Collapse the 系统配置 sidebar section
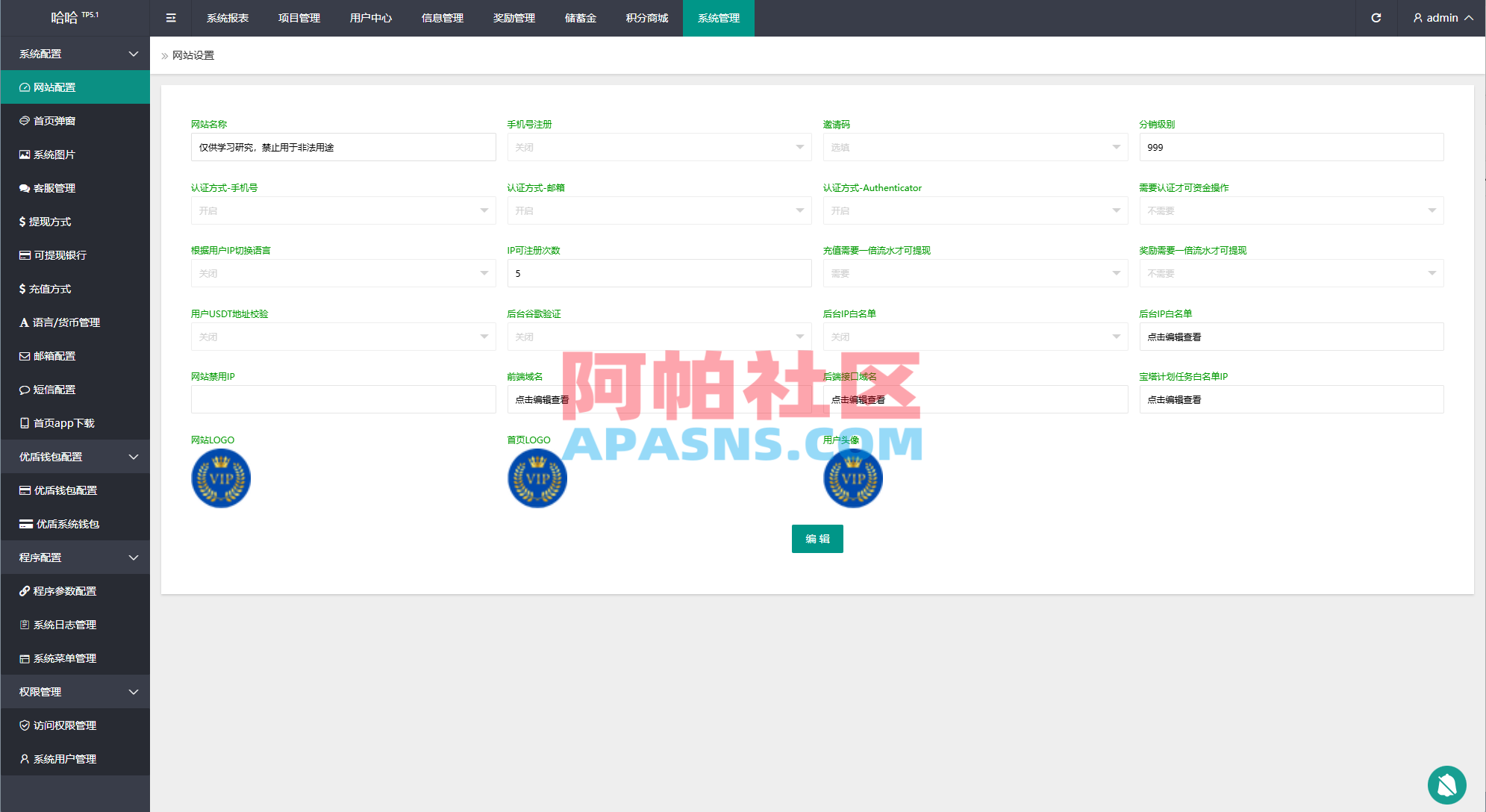Viewport: 1486px width, 812px height. click(x=75, y=53)
